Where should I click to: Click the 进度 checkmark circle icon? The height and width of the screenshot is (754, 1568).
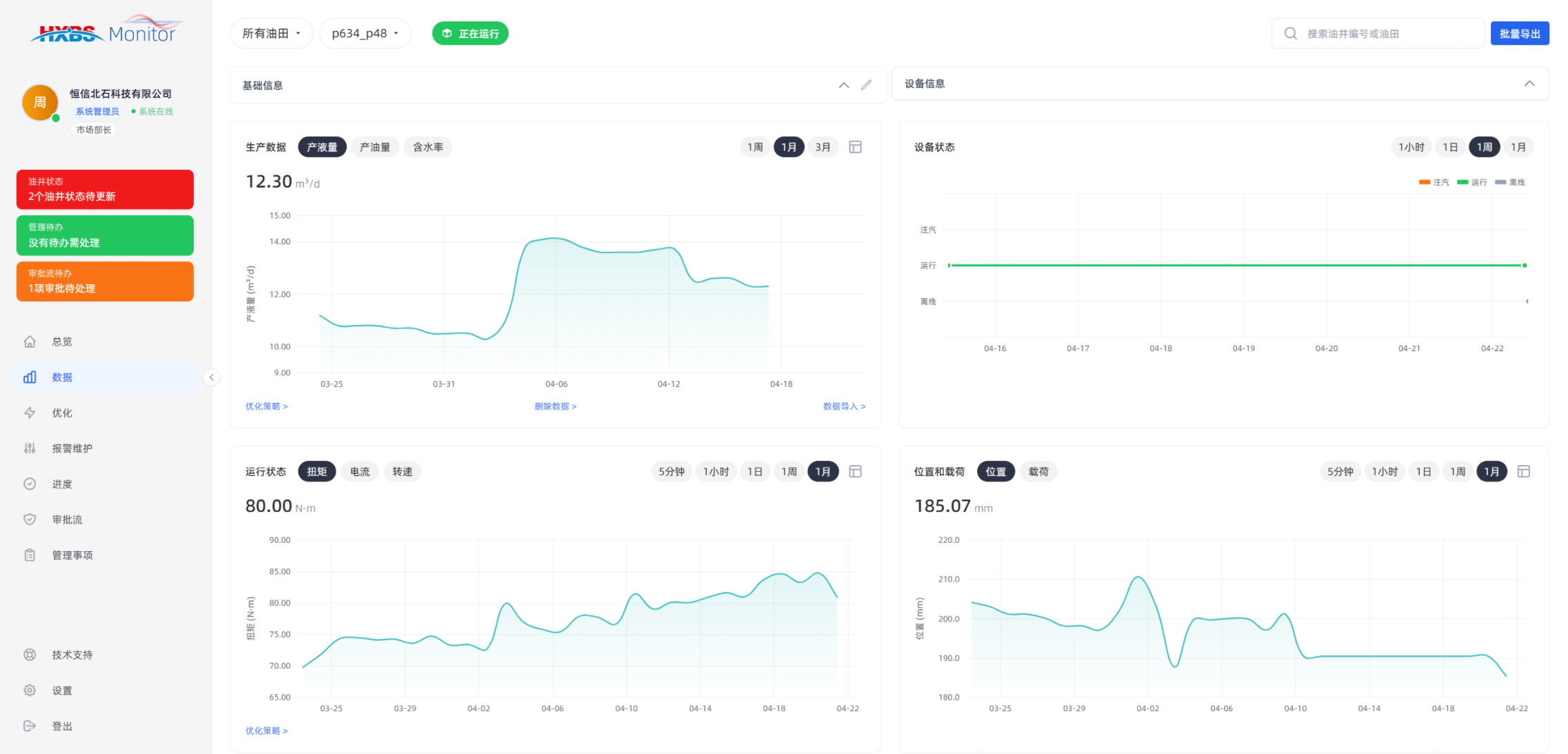coord(30,484)
